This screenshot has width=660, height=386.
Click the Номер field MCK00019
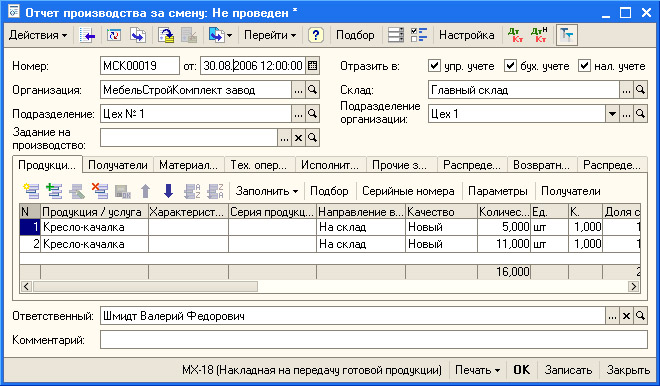click(x=140, y=66)
